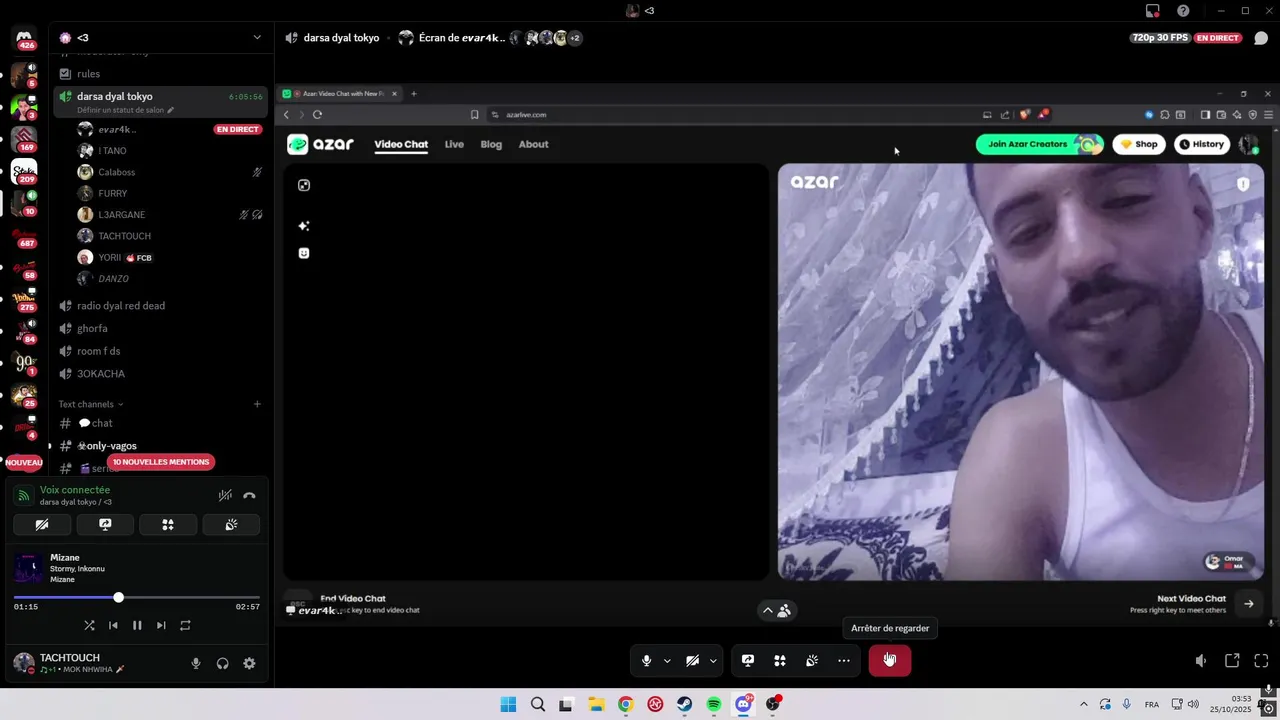Screen dimensions: 1280x720
Task: Share your screen from voice panel
Action: click(x=105, y=524)
